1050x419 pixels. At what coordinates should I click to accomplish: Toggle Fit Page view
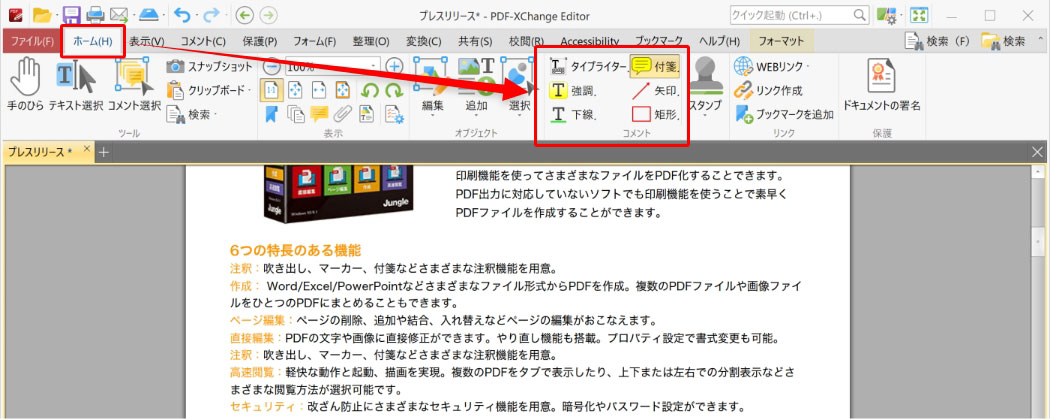[x=295, y=90]
